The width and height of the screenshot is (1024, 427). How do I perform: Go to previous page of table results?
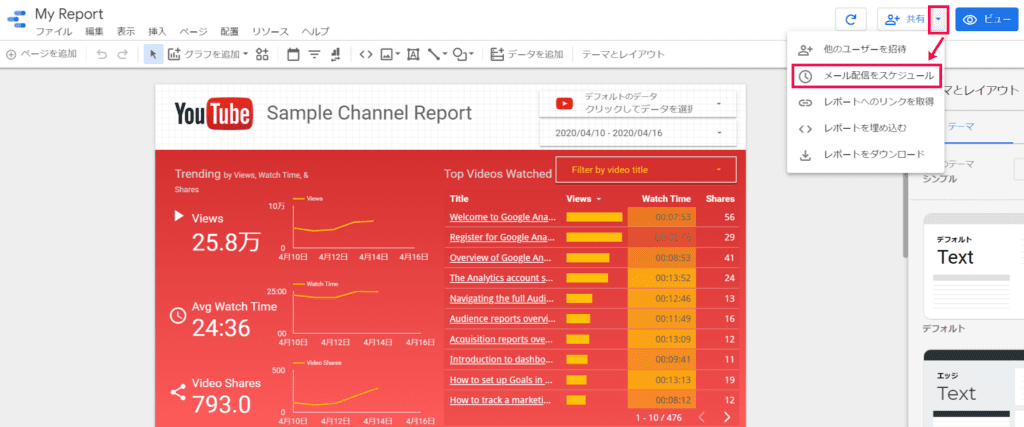(702, 417)
